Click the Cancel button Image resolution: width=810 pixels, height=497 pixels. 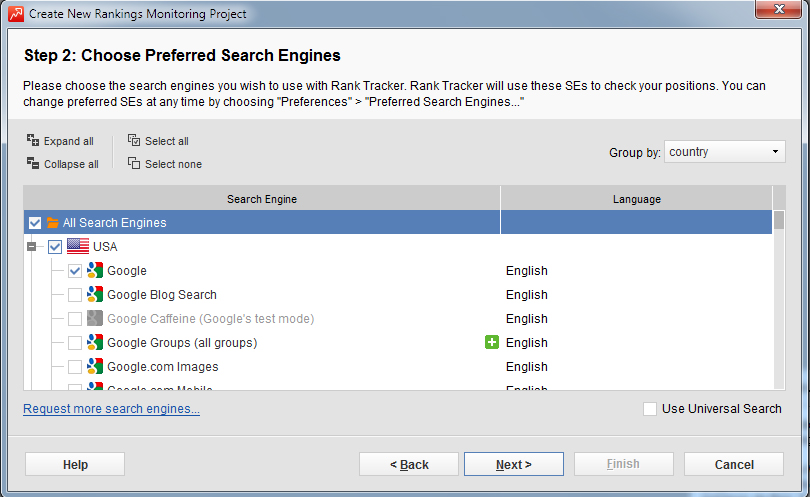click(734, 464)
